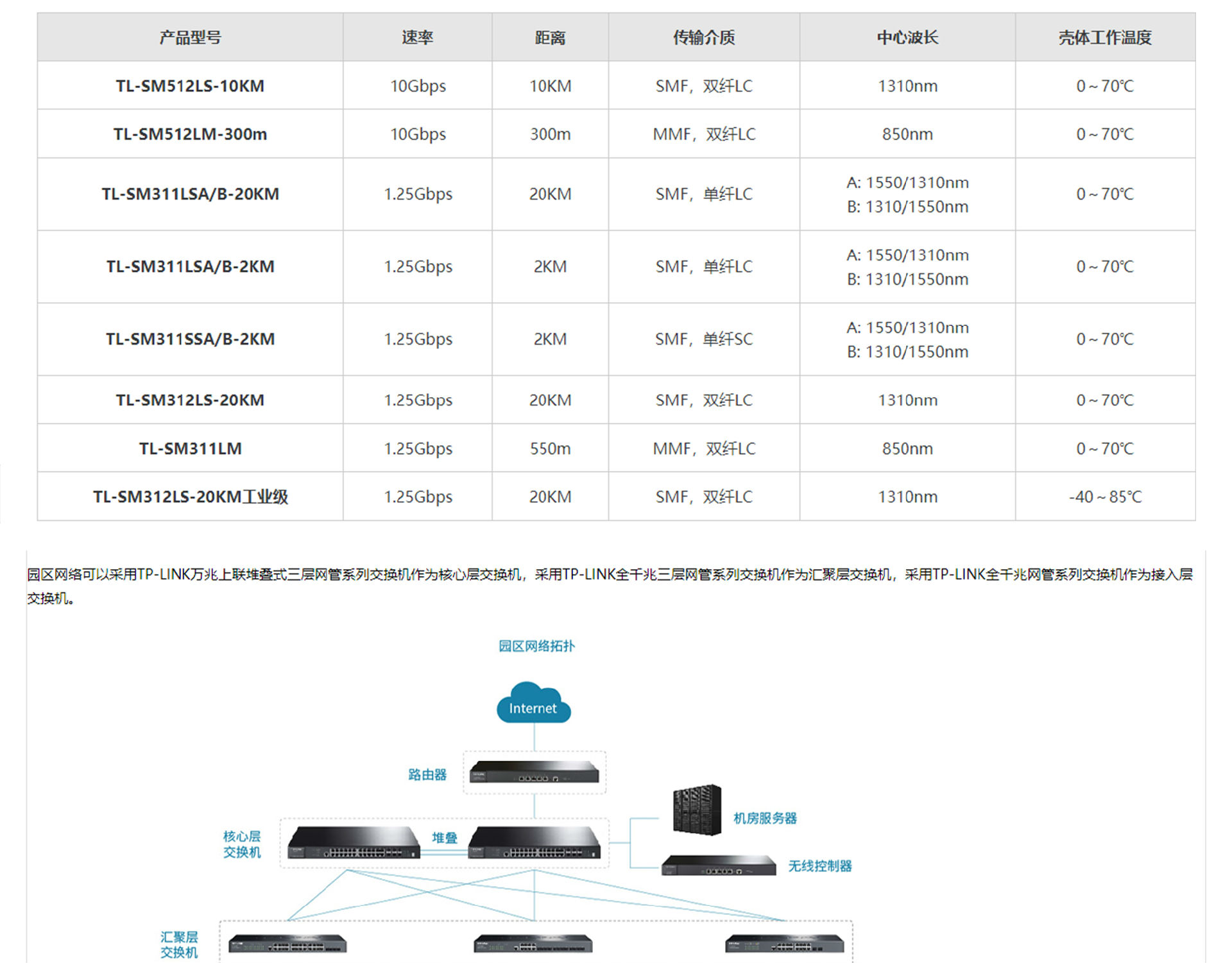Click the 园区网络拓扑 diagram title

pyautogui.click(x=536, y=646)
